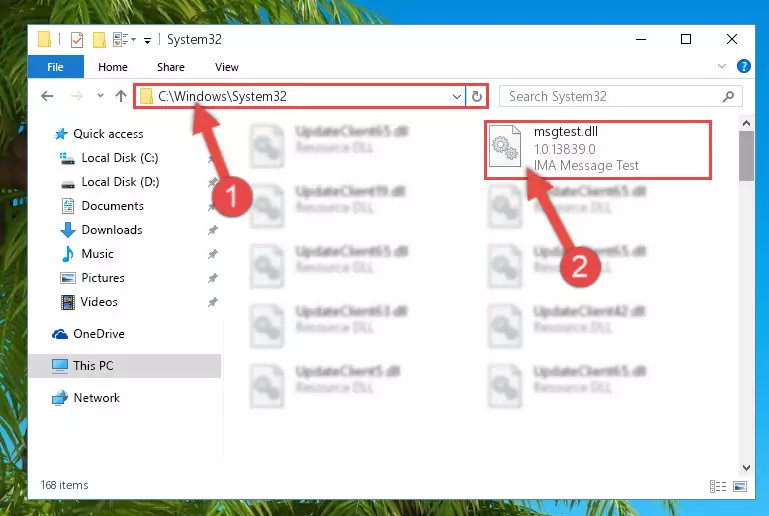This screenshot has width=769, height=516.
Task: Open the recent locations dropdown arrow
Action: pos(100,96)
